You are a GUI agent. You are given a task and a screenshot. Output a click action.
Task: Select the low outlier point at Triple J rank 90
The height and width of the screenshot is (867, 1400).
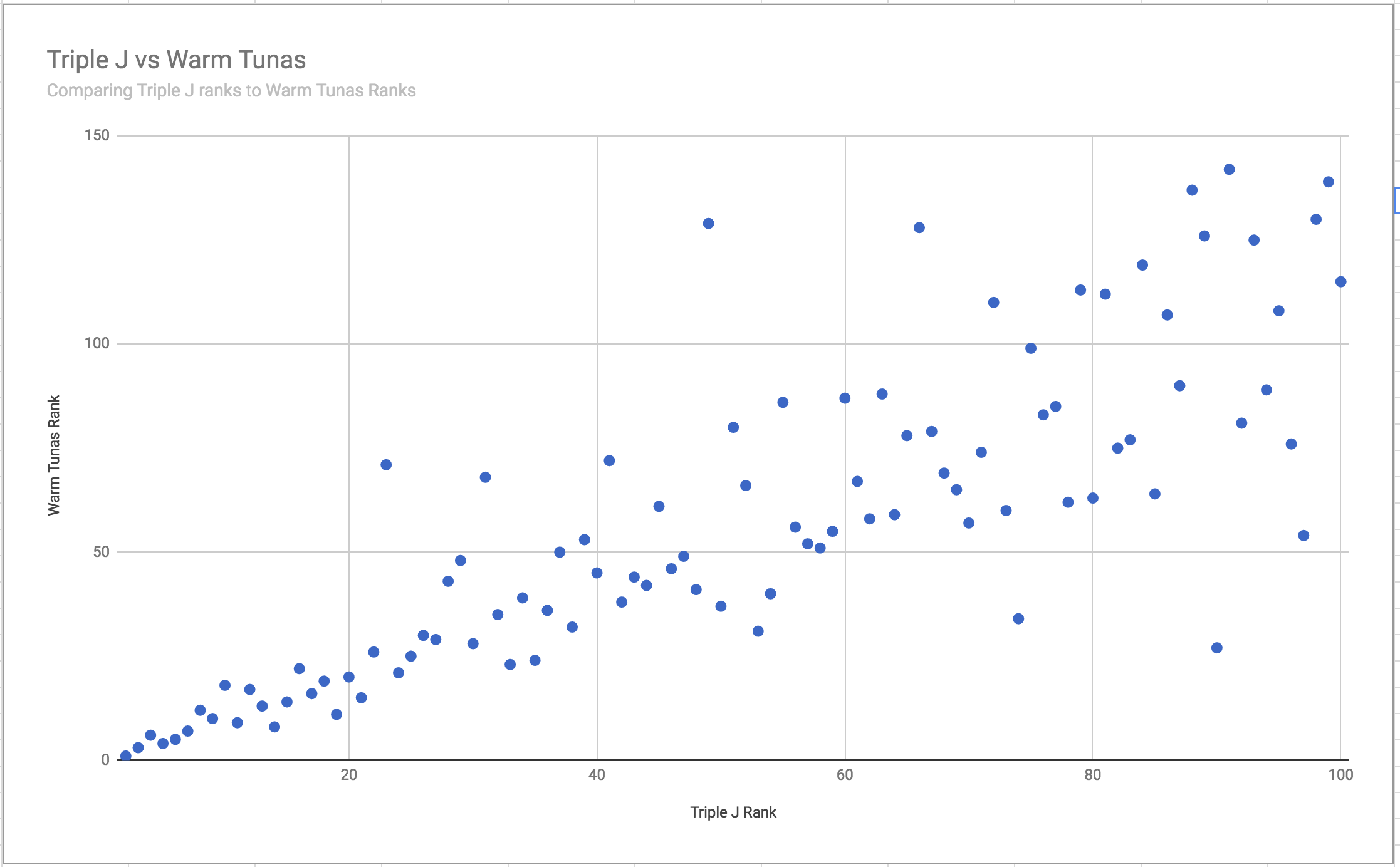pos(1216,648)
